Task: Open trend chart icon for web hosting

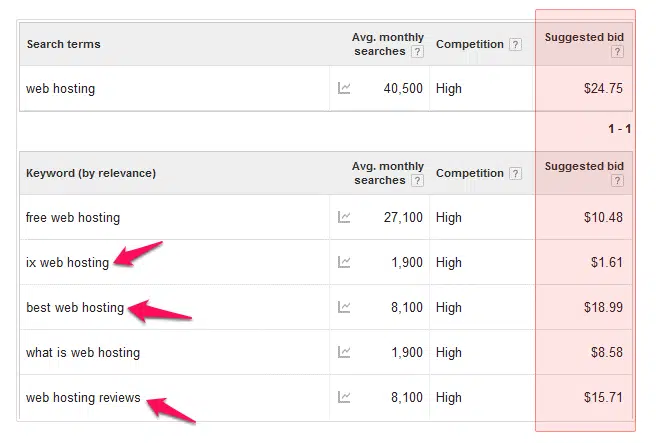Action: pos(344,88)
